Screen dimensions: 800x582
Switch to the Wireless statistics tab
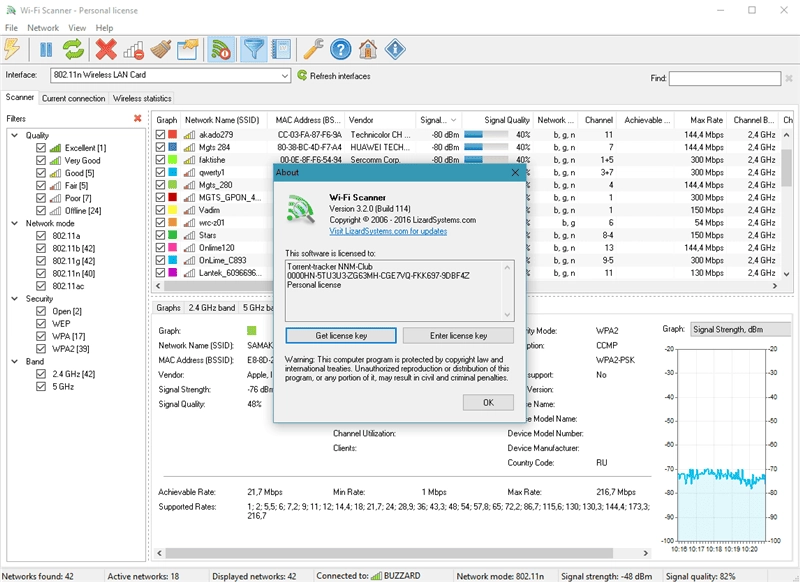pos(142,98)
